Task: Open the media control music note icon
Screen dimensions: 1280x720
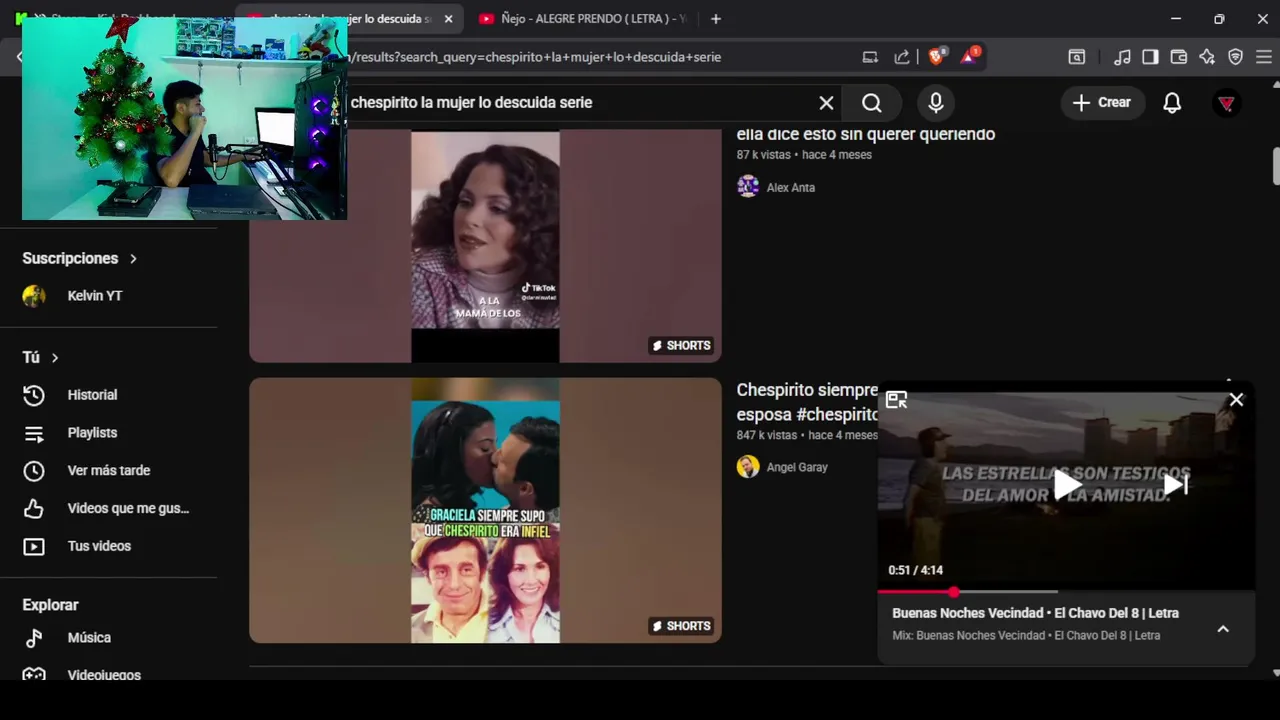Action: [x=1122, y=57]
